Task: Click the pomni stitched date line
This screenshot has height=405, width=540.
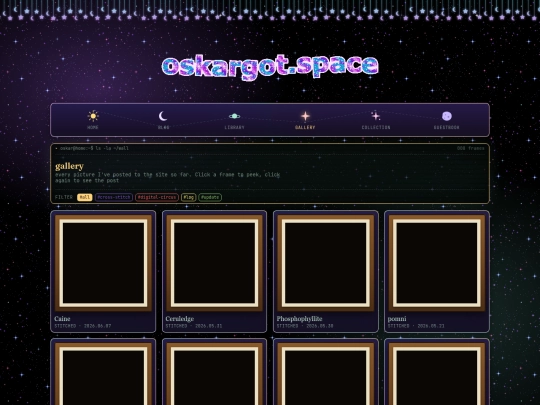Action: tap(416, 326)
